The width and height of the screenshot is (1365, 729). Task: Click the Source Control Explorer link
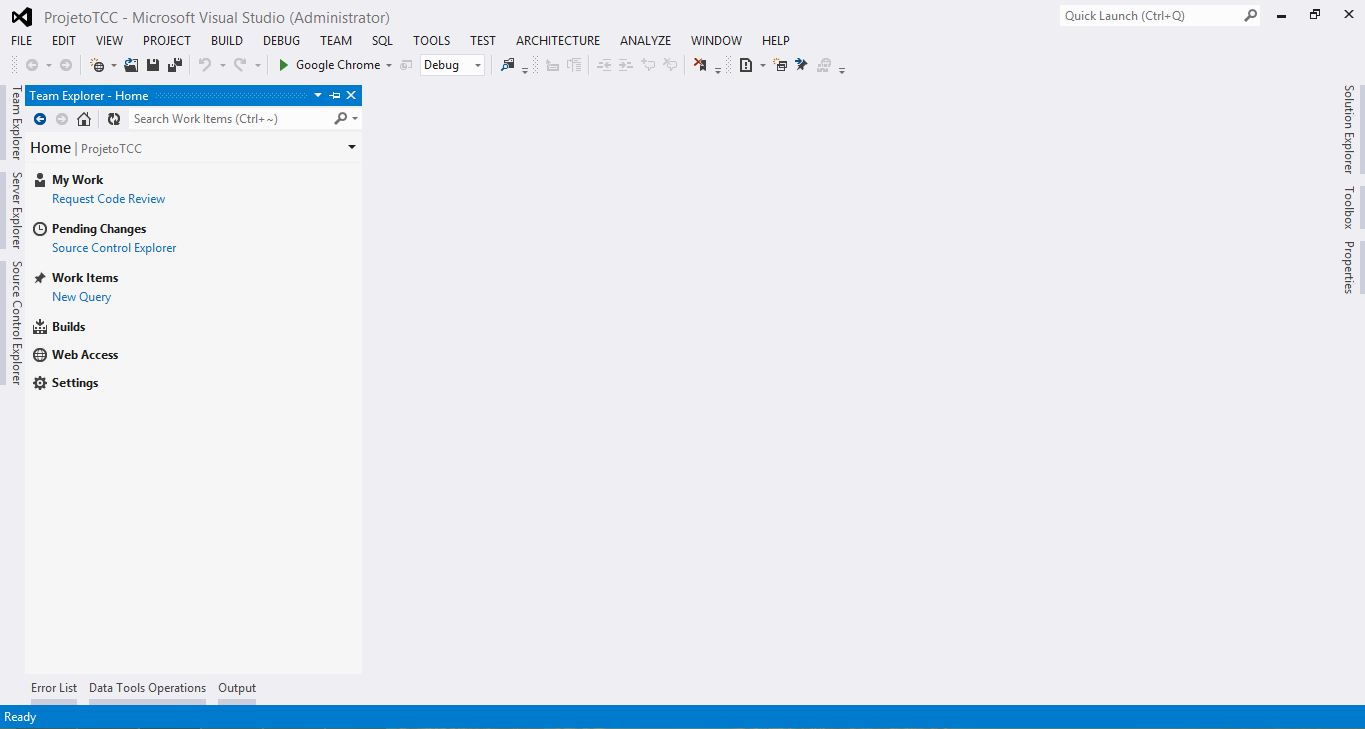[114, 248]
